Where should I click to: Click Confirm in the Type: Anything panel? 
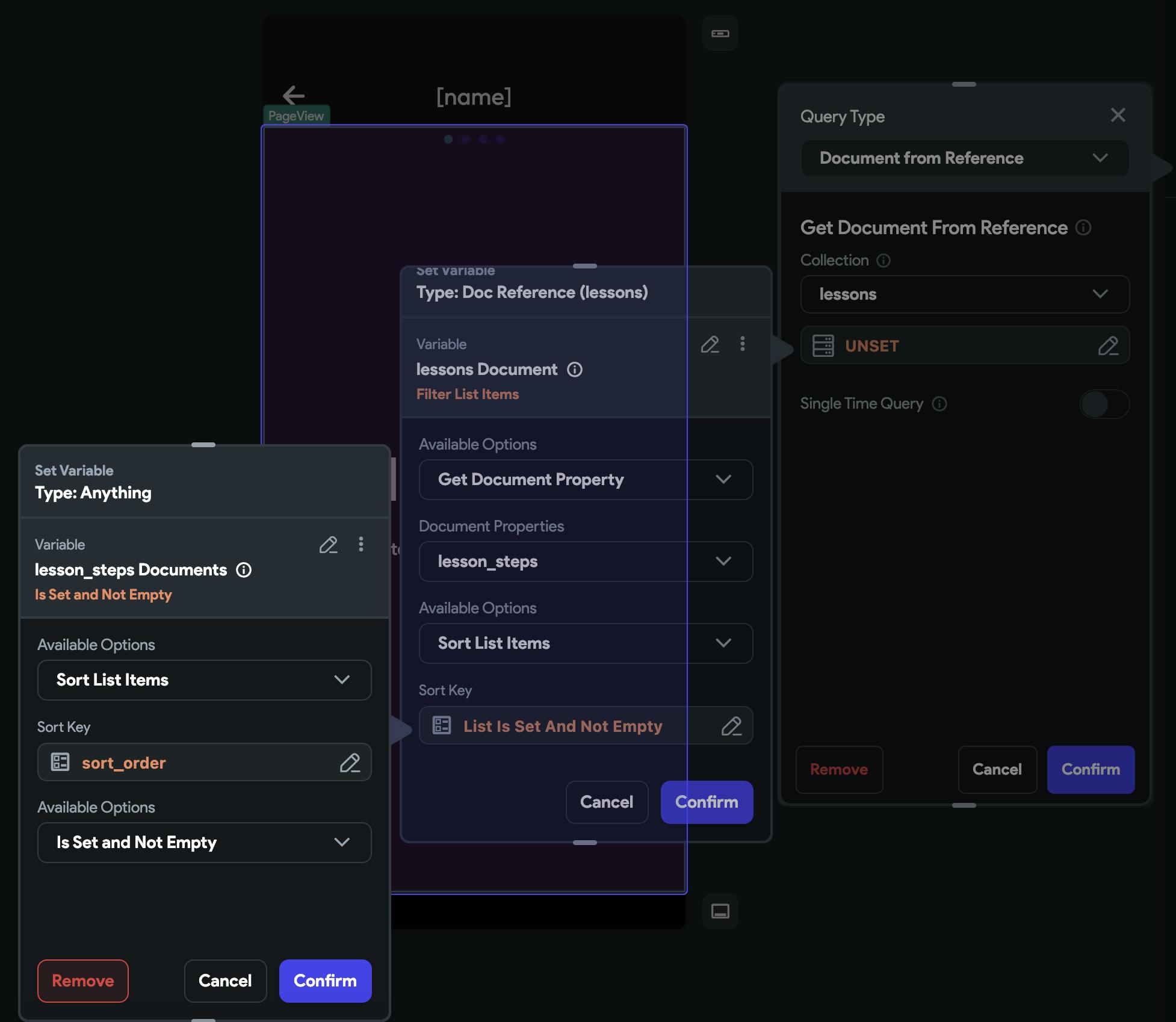[x=325, y=981]
